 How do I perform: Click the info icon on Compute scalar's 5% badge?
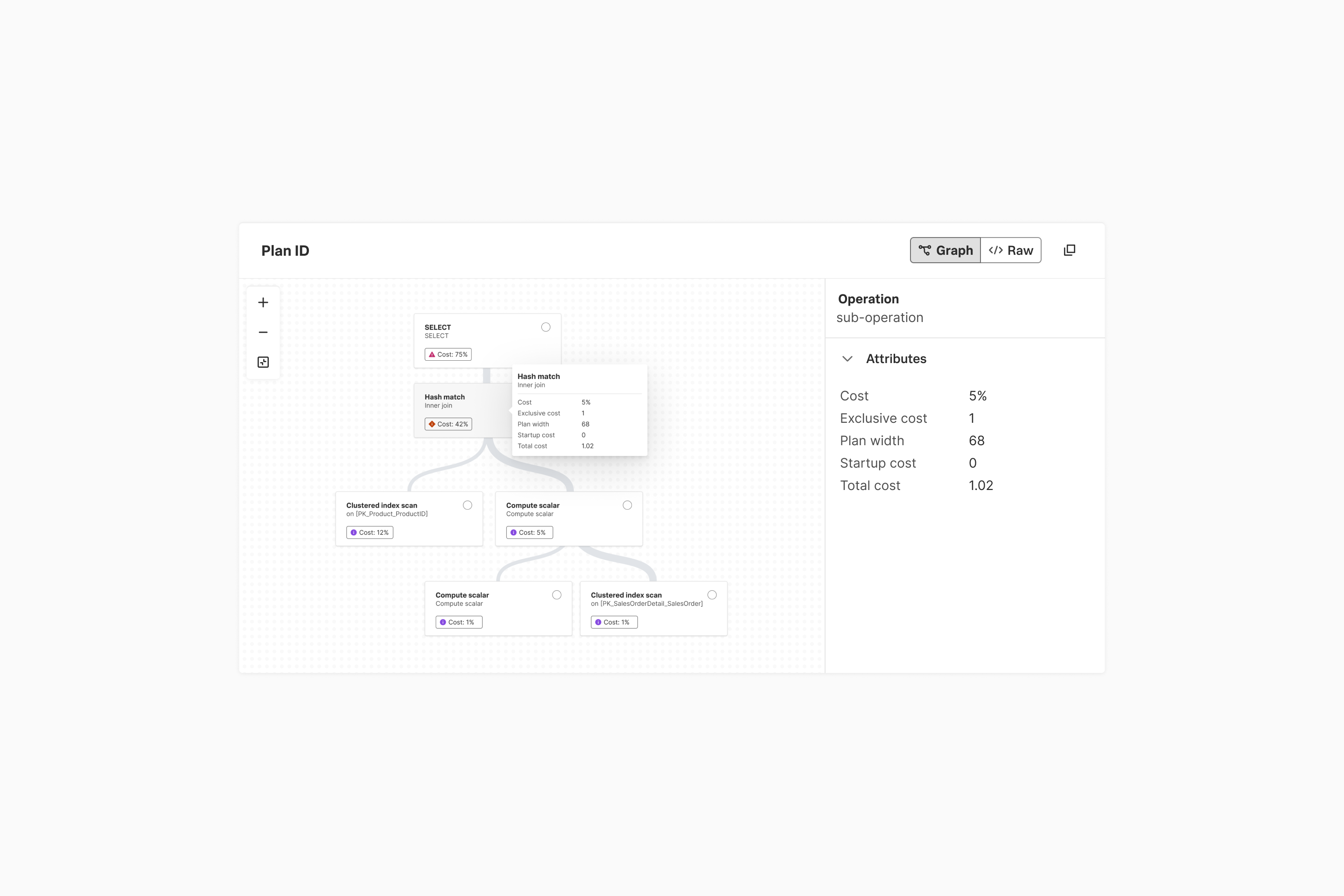(x=514, y=532)
